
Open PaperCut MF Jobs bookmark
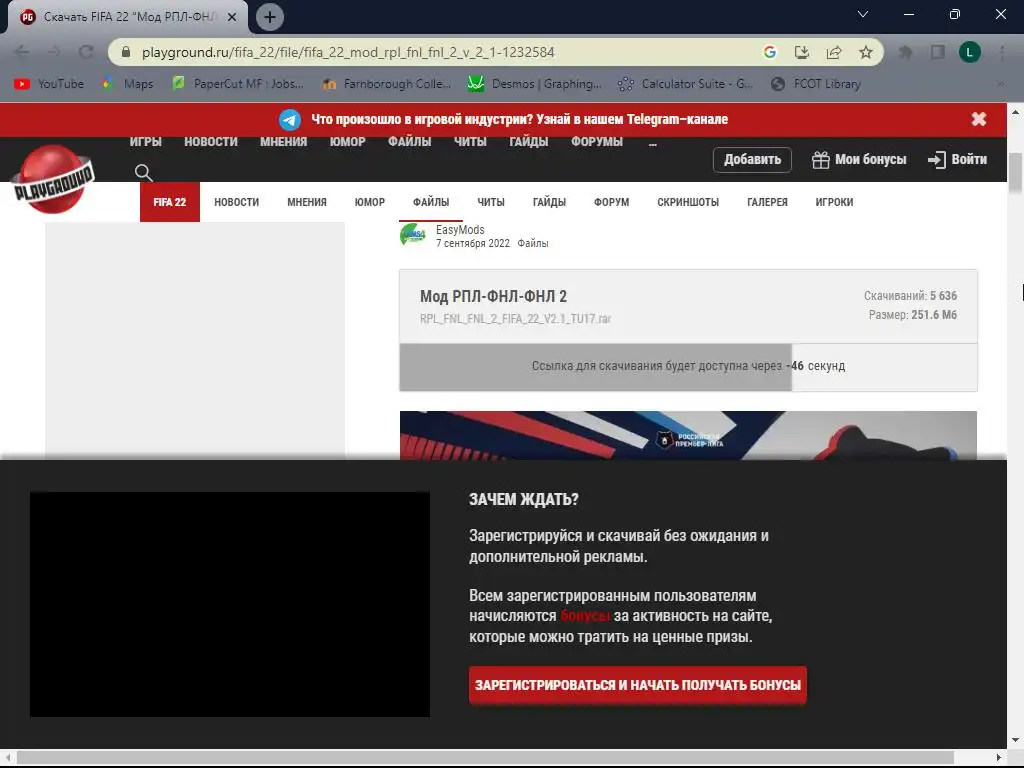(x=238, y=84)
